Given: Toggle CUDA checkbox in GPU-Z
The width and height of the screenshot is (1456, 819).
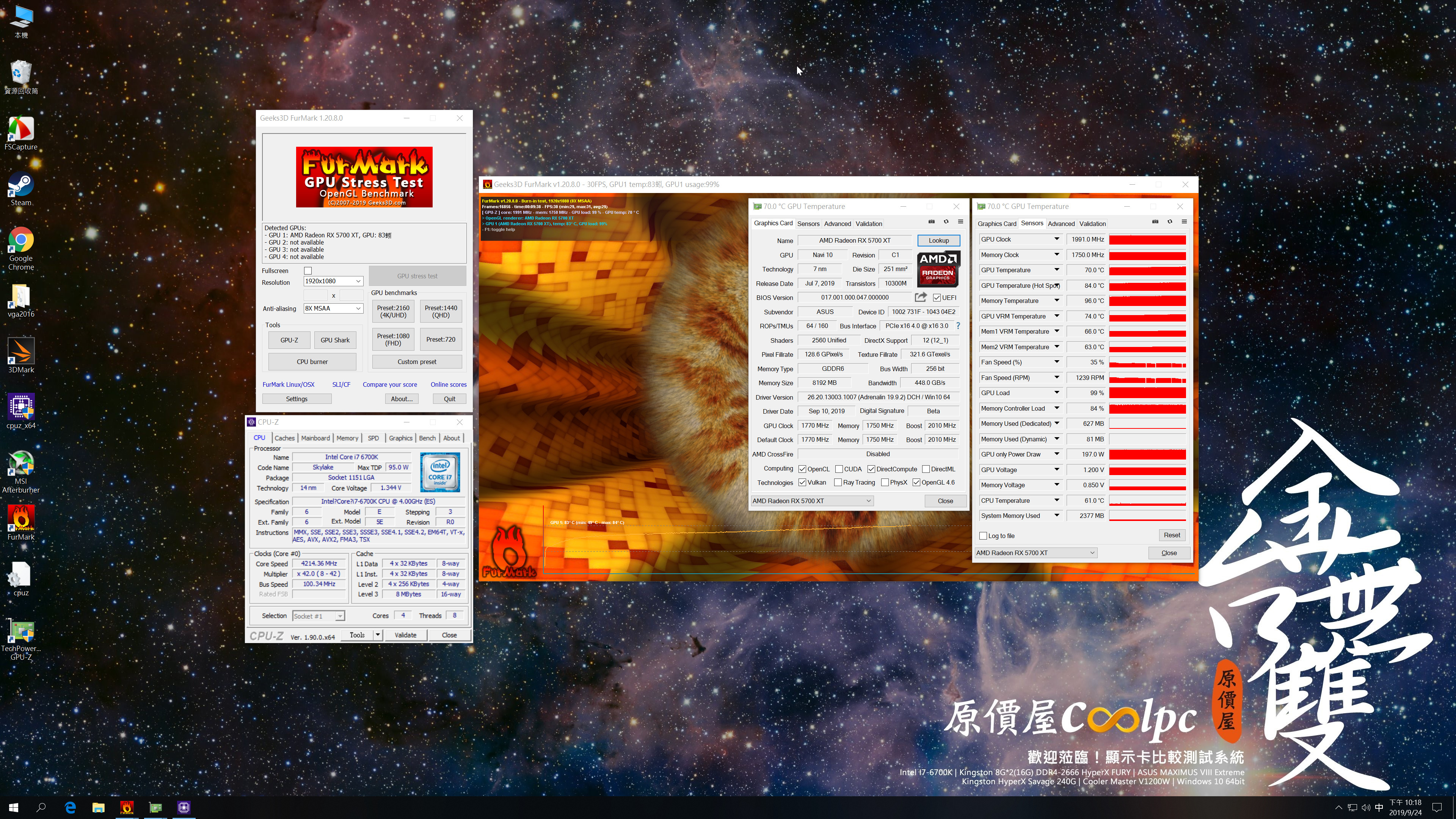Looking at the screenshot, I should click(839, 469).
